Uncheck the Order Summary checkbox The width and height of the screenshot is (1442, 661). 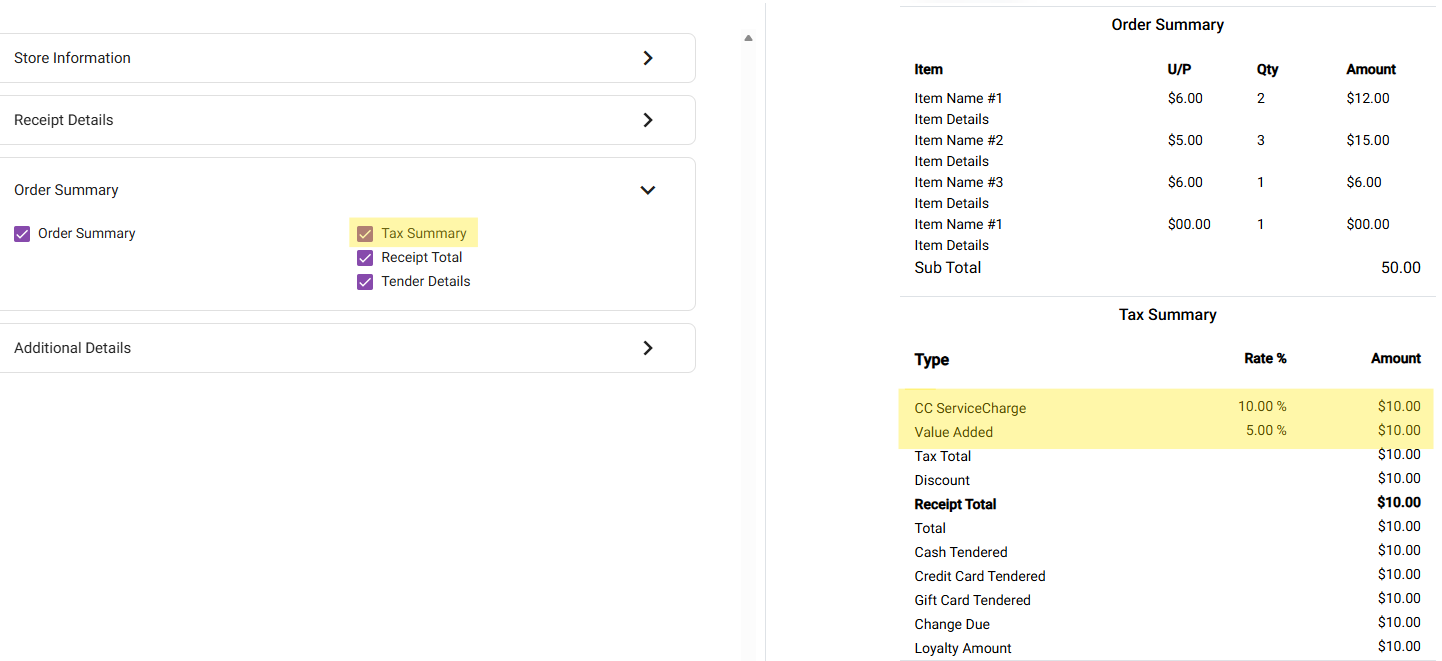(22, 234)
